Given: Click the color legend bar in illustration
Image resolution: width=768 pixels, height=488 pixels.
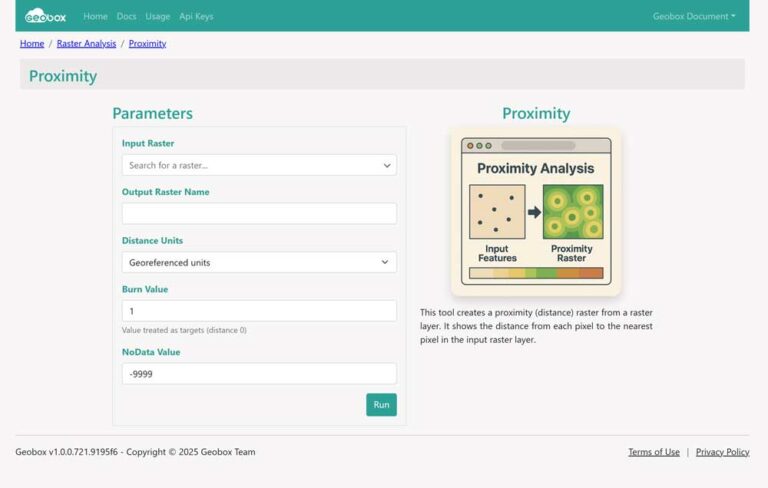Looking at the screenshot, I should pyautogui.click(x=536, y=273).
